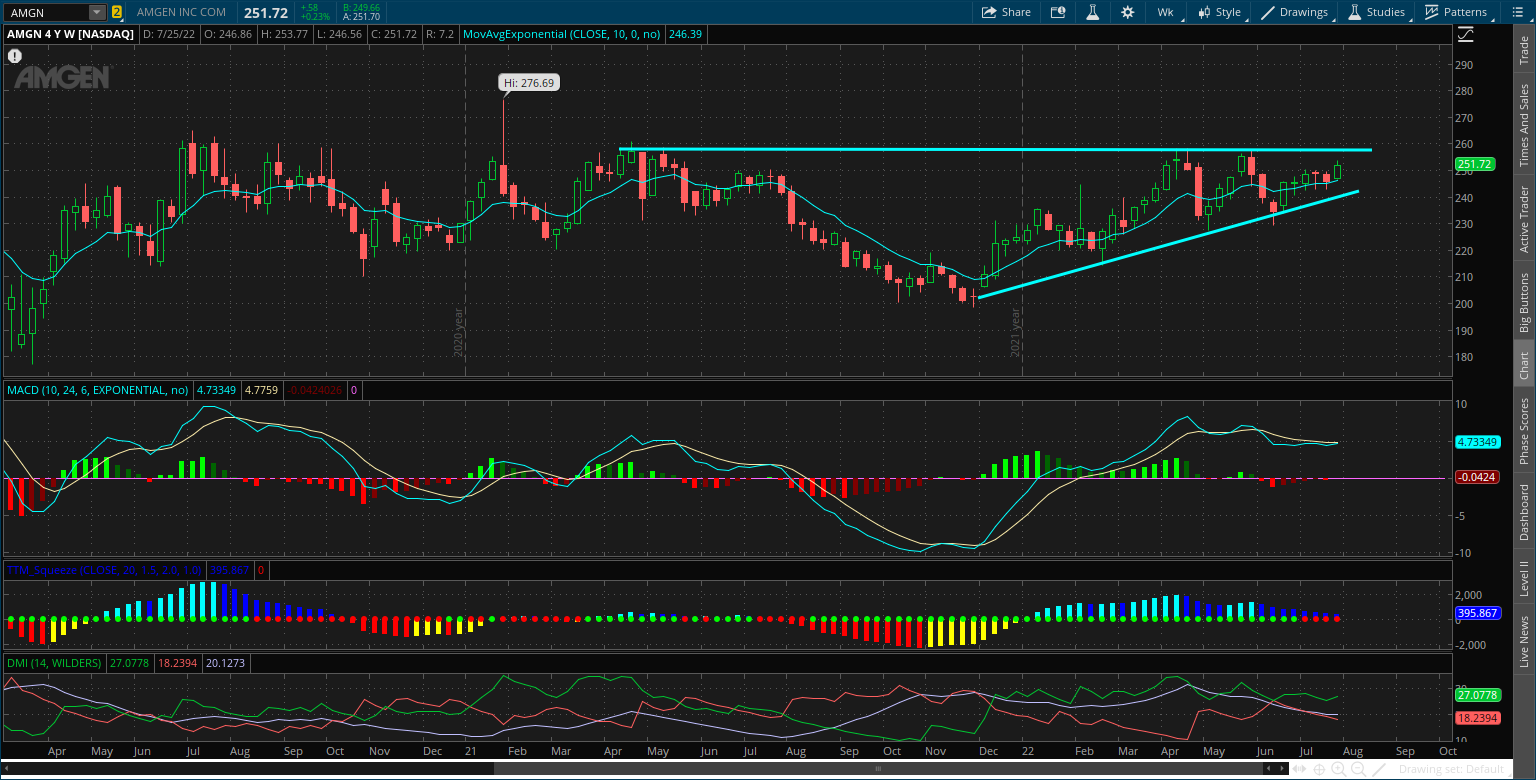Click the zoom out magnifier icon
1536x780 pixels.
click(1359, 769)
